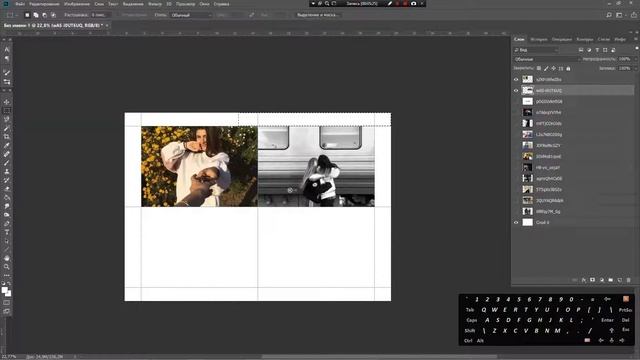Select the Pen tool
The width and height of the screenshot is (640, 360).
coord(7,224)
